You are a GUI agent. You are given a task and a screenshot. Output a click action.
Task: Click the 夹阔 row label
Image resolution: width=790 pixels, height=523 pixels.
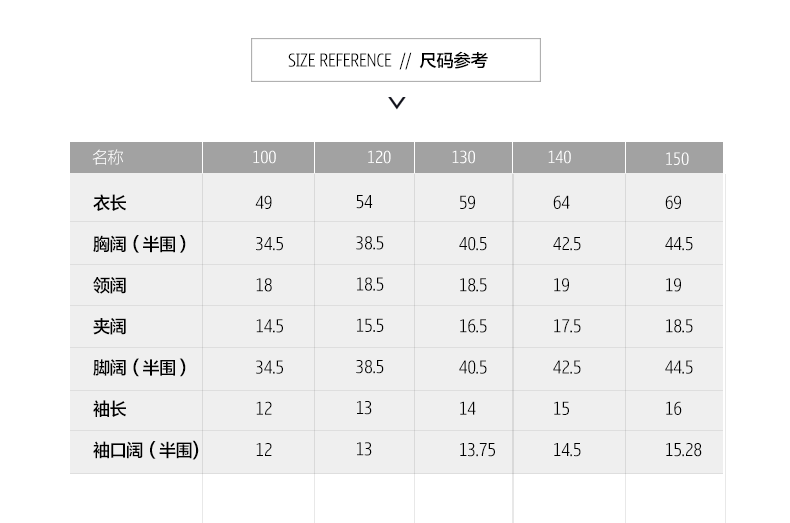110,327
